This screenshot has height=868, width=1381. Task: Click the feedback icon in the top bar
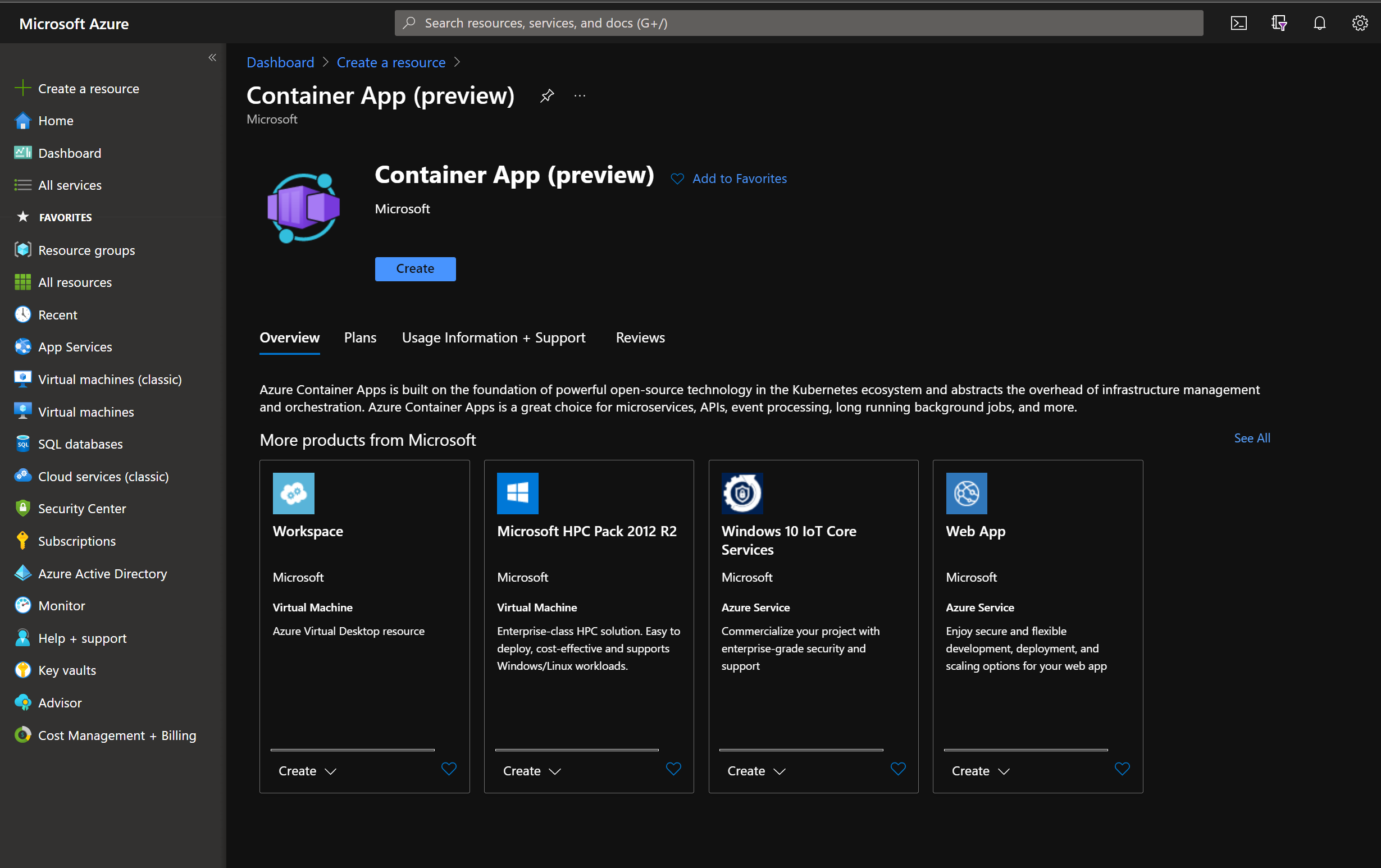tap(1279, 23)
